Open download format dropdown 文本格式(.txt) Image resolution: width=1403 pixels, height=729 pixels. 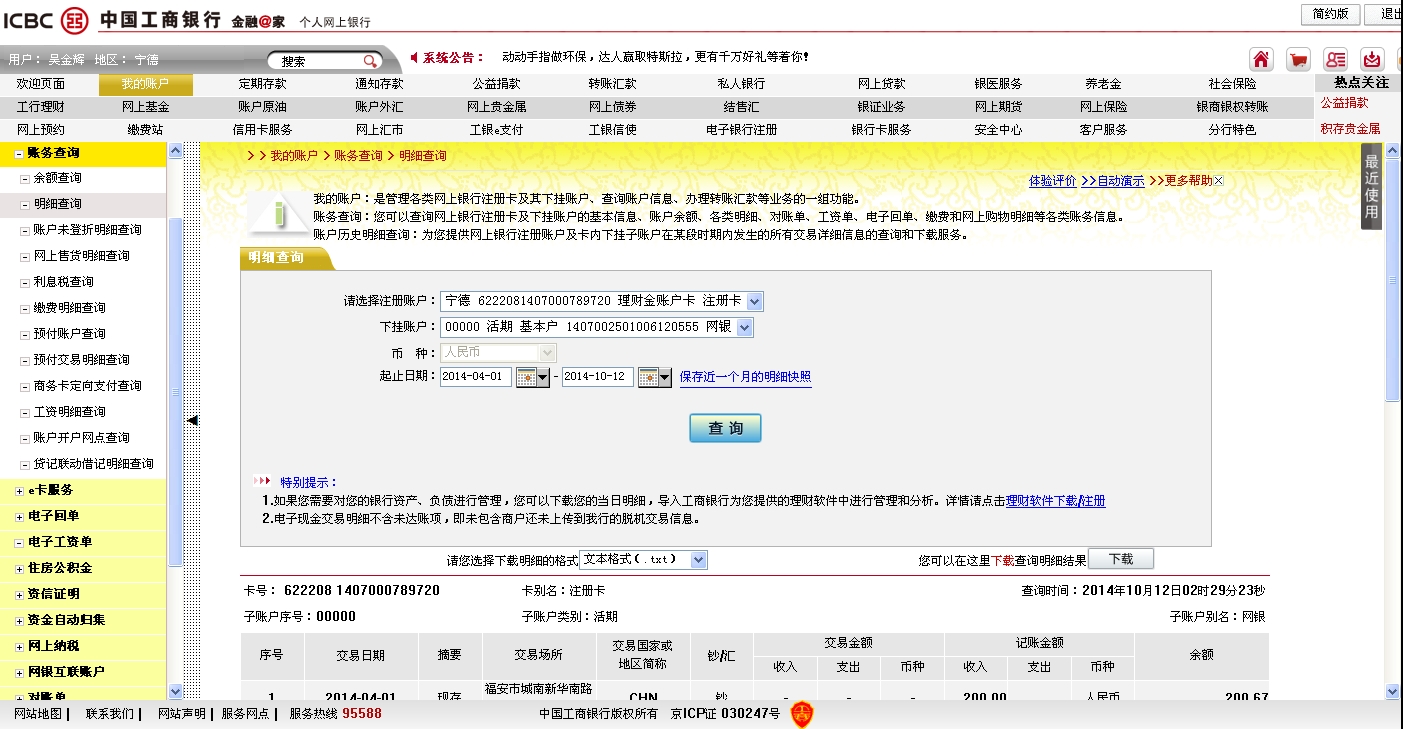[x=699, y=559]
